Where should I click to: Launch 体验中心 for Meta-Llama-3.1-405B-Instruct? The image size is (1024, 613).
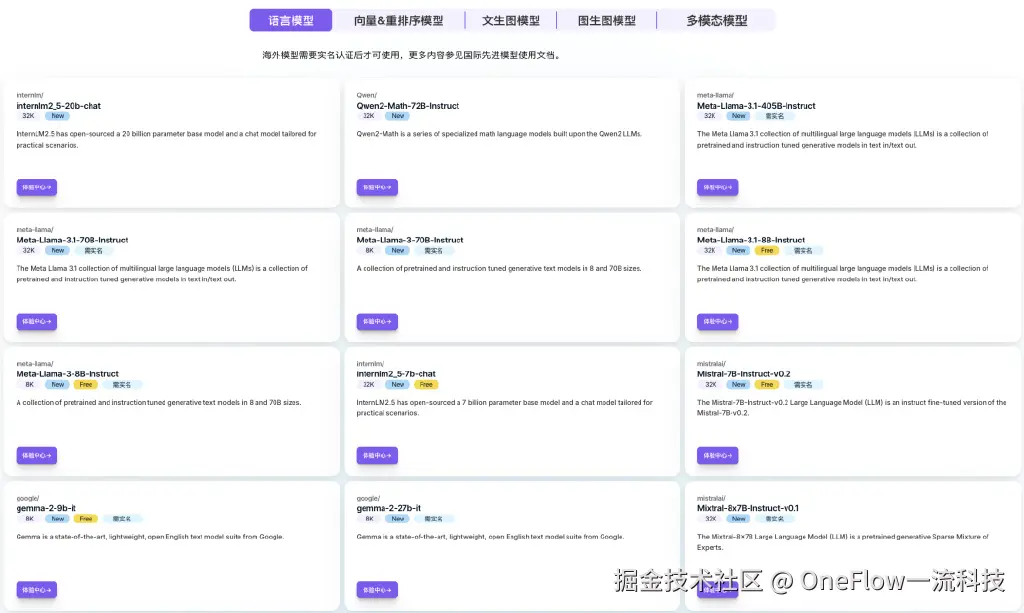point(717,187)
